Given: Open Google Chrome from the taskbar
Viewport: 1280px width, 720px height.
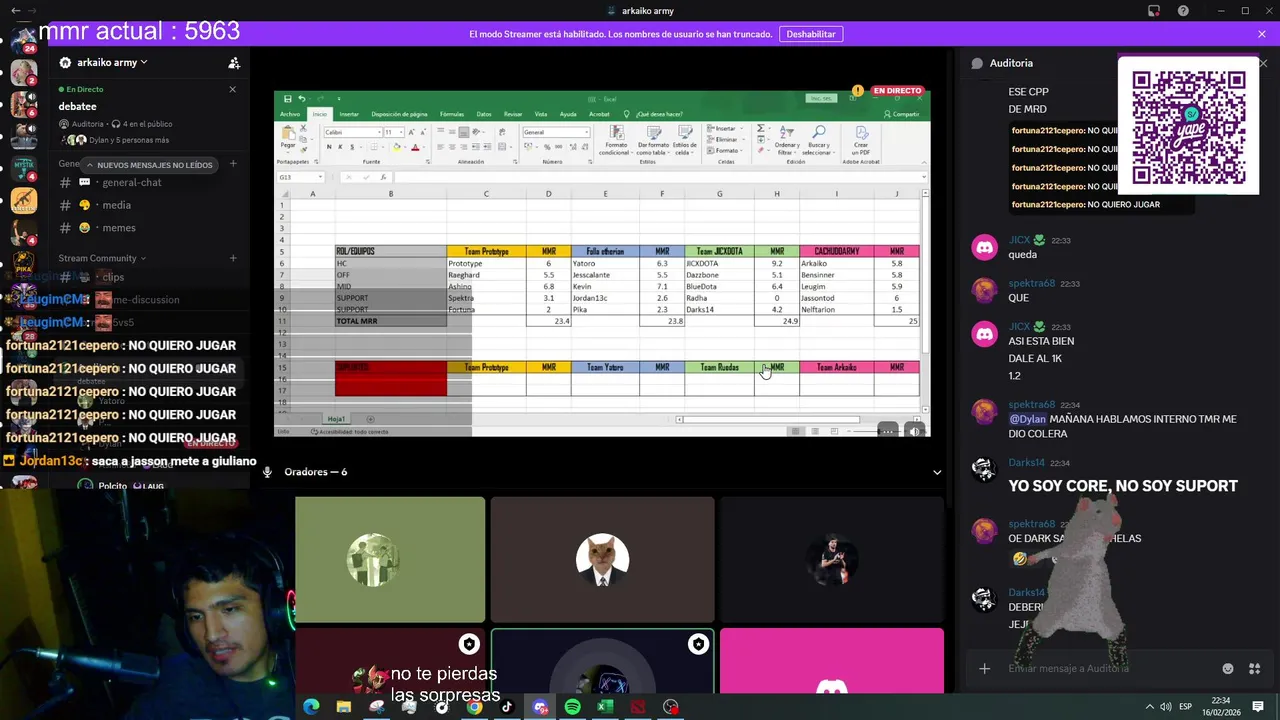Looking at the screenshot, I should click(x=474, y=707).
